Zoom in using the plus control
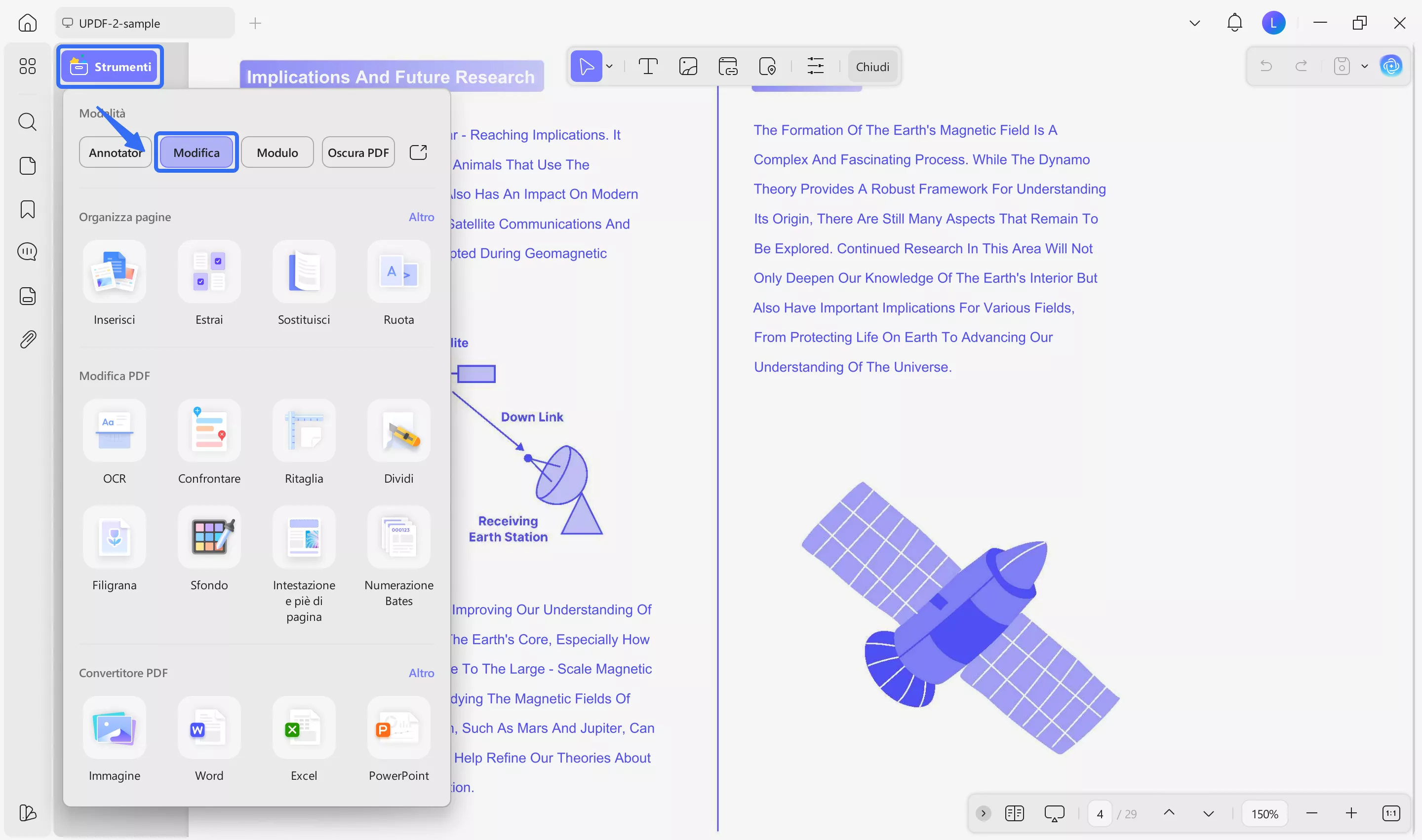Image resolution: width=1422 pixels, height=840 pixels. (1352, 813)
